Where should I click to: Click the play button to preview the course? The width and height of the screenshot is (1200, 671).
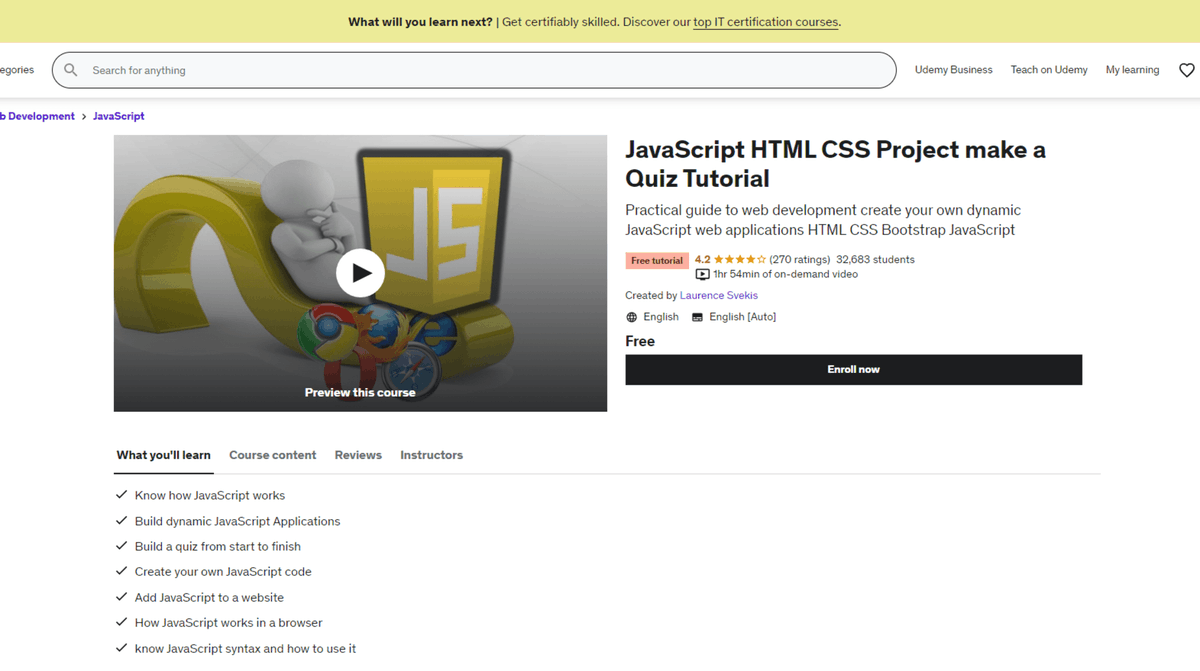click(360, 273)
